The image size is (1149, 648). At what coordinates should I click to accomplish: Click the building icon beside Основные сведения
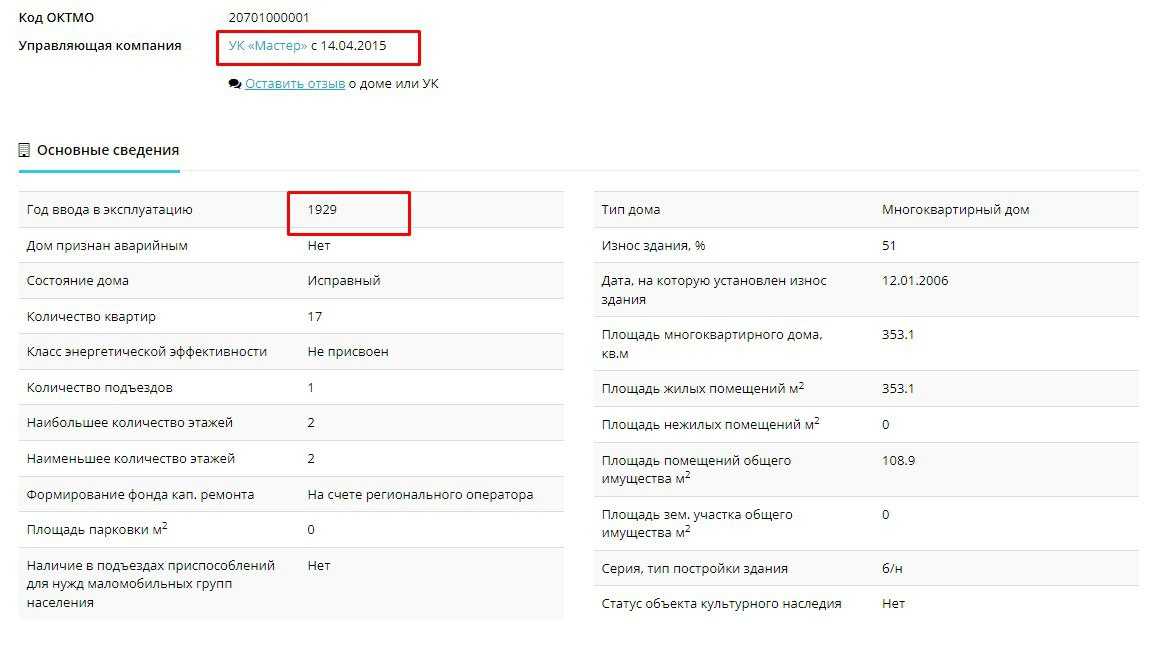click(x=25, y=150)
